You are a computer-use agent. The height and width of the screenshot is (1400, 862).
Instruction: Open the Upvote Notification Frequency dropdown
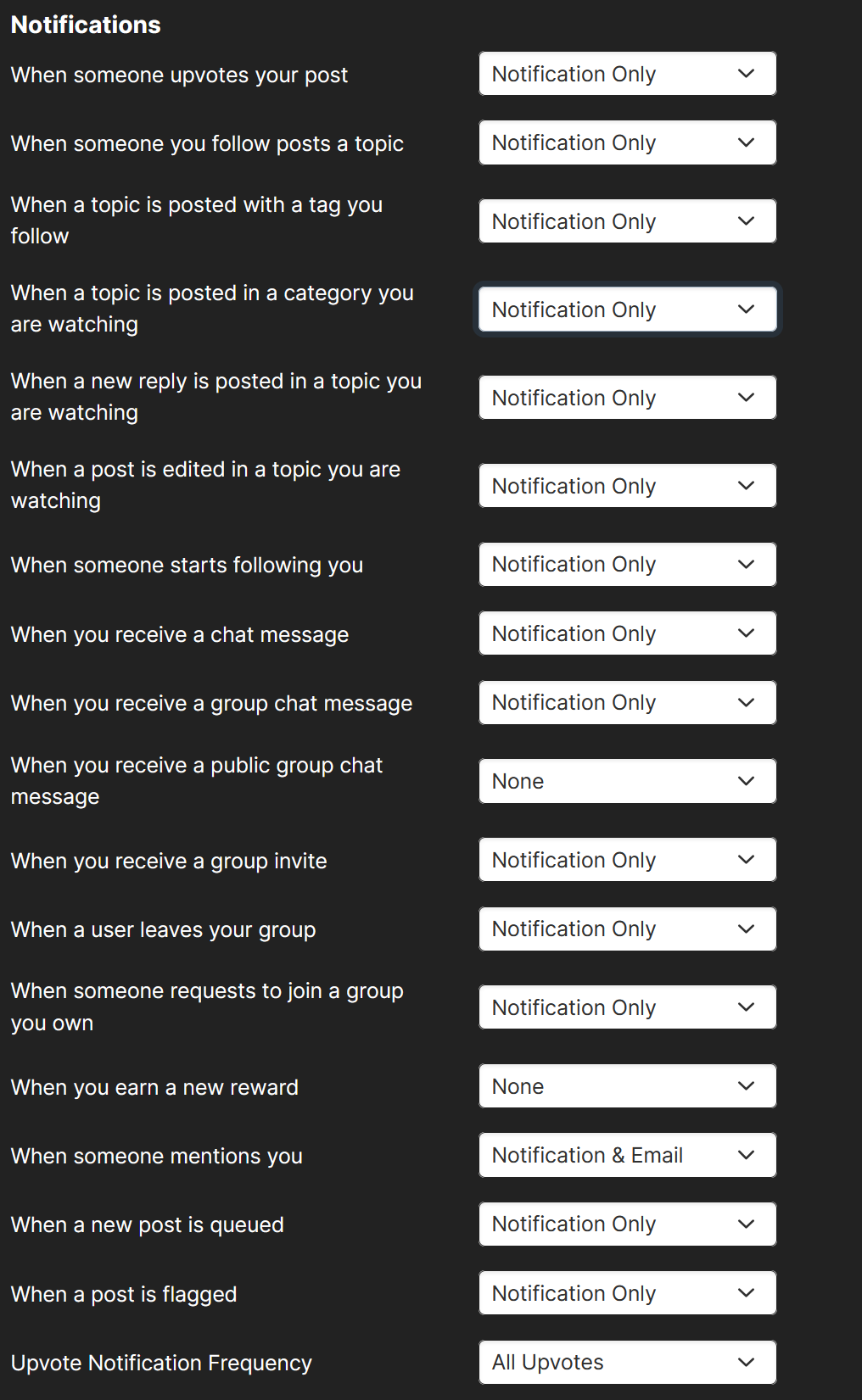pos(627,1362)
